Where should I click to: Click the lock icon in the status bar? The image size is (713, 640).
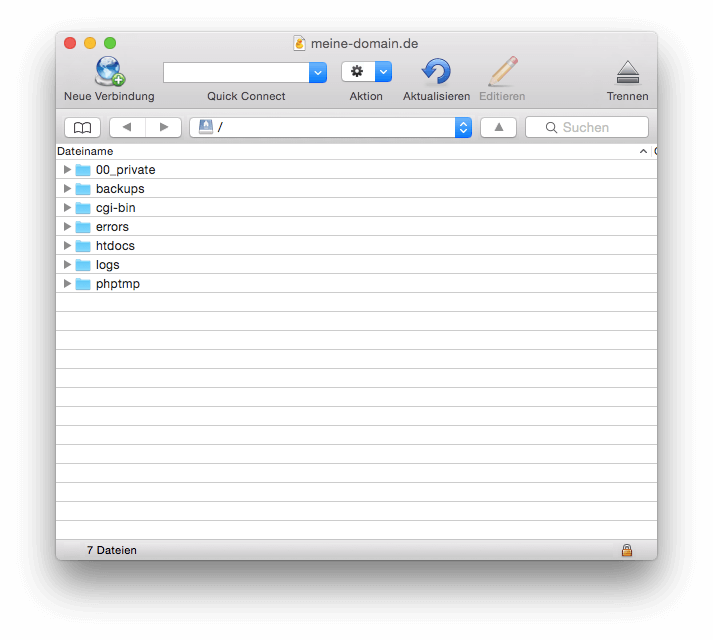tap(627, 550)
